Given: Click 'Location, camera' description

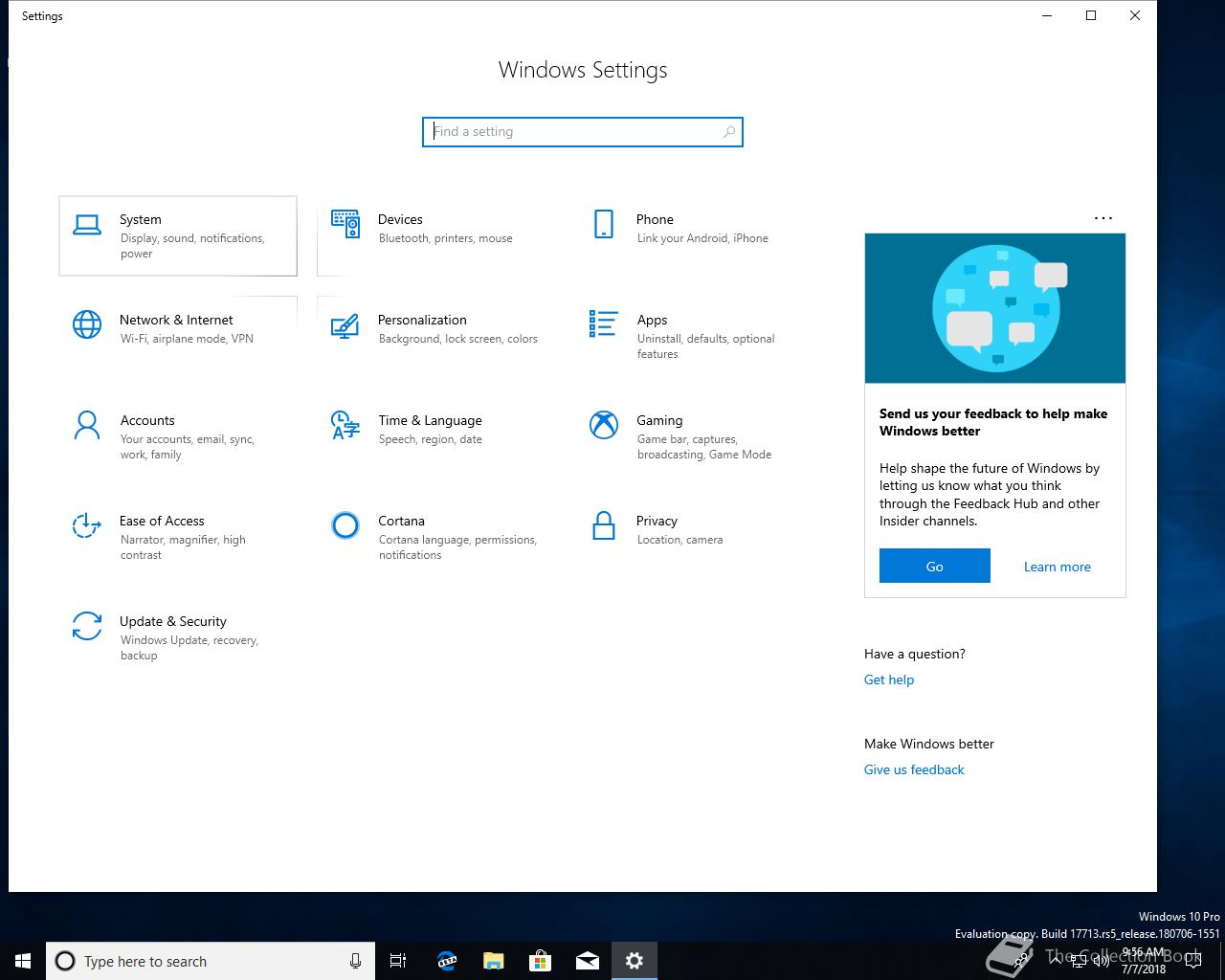Looking at the screenshot, I should 679,540.
